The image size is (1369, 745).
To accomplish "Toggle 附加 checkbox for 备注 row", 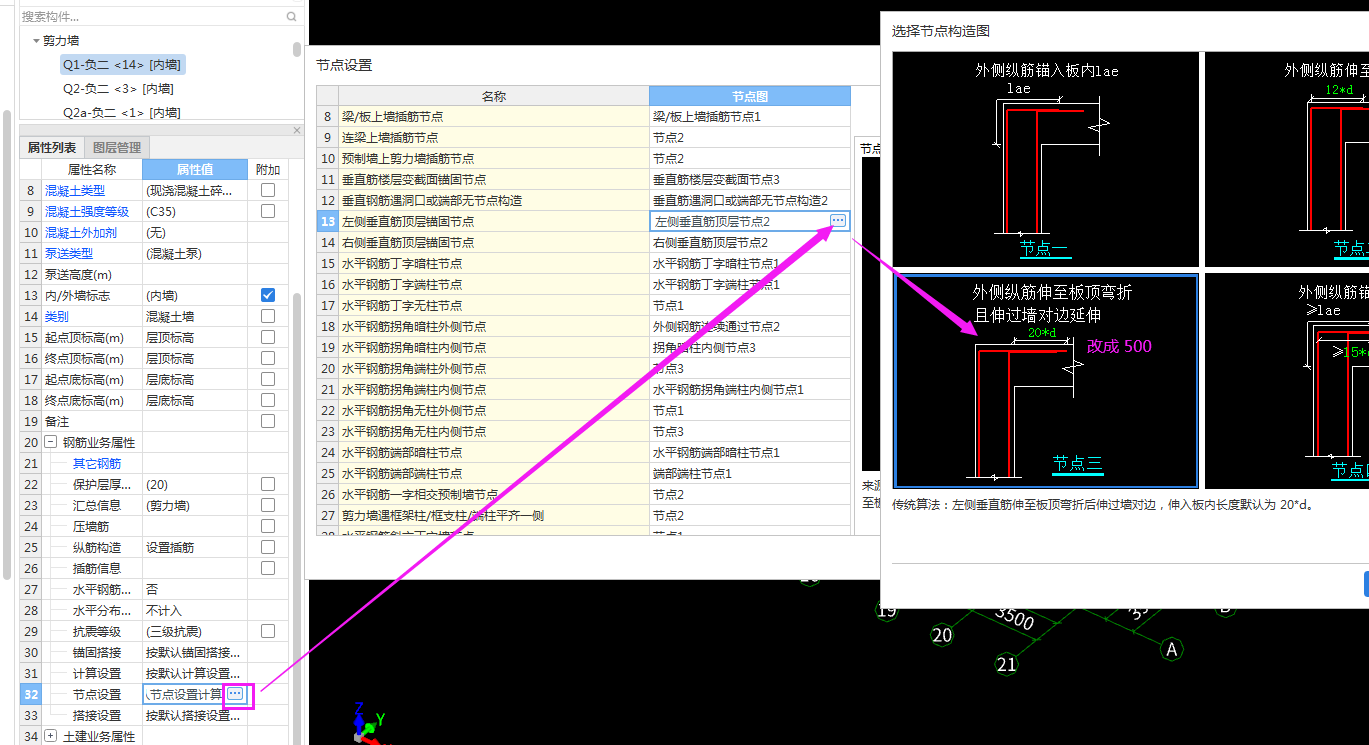I will click(268, 421).
